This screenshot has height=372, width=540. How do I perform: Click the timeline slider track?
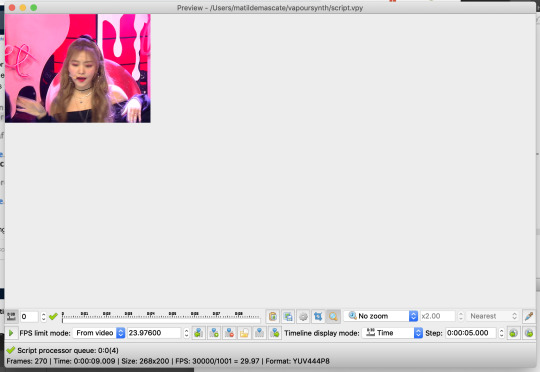coord(161,317)
